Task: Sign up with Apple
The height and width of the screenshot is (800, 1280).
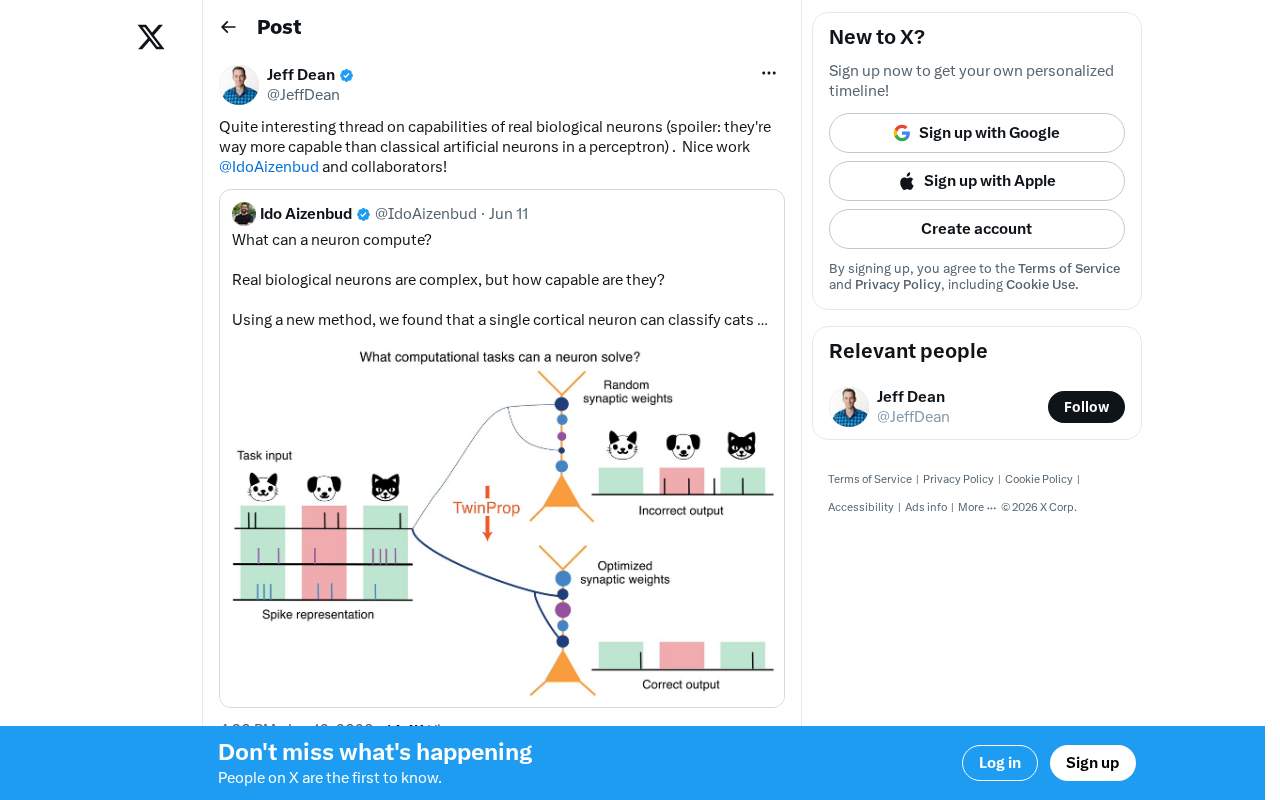Action: click(977, 181)
